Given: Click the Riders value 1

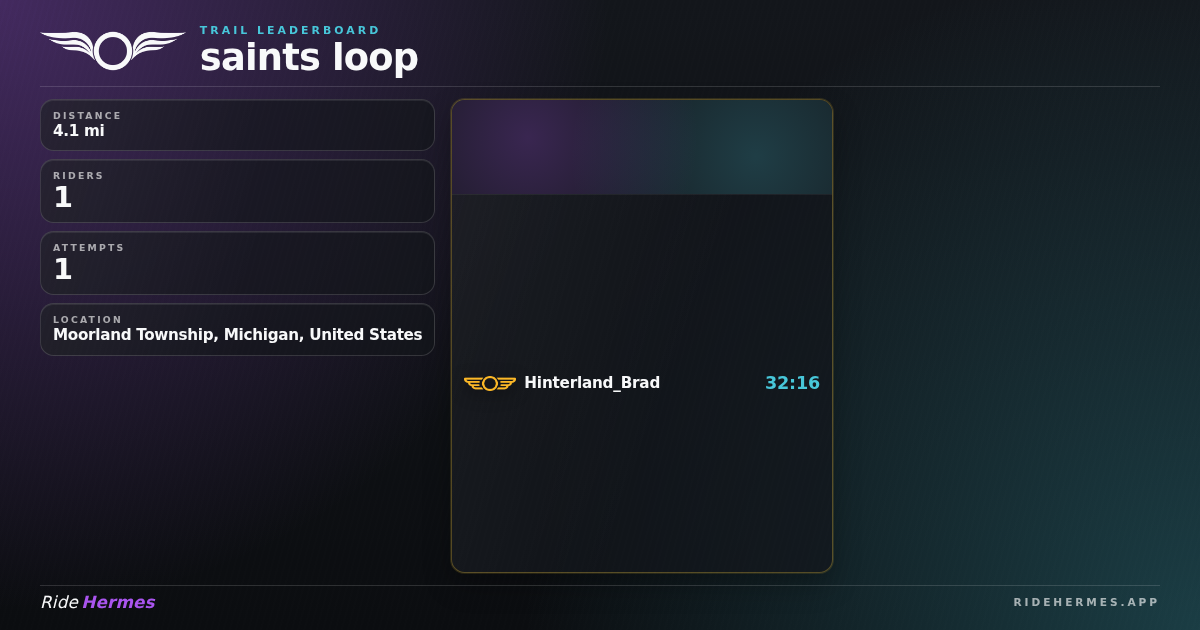Looking at the screenshot, I should pyautogui.click(x=63, y=197).
